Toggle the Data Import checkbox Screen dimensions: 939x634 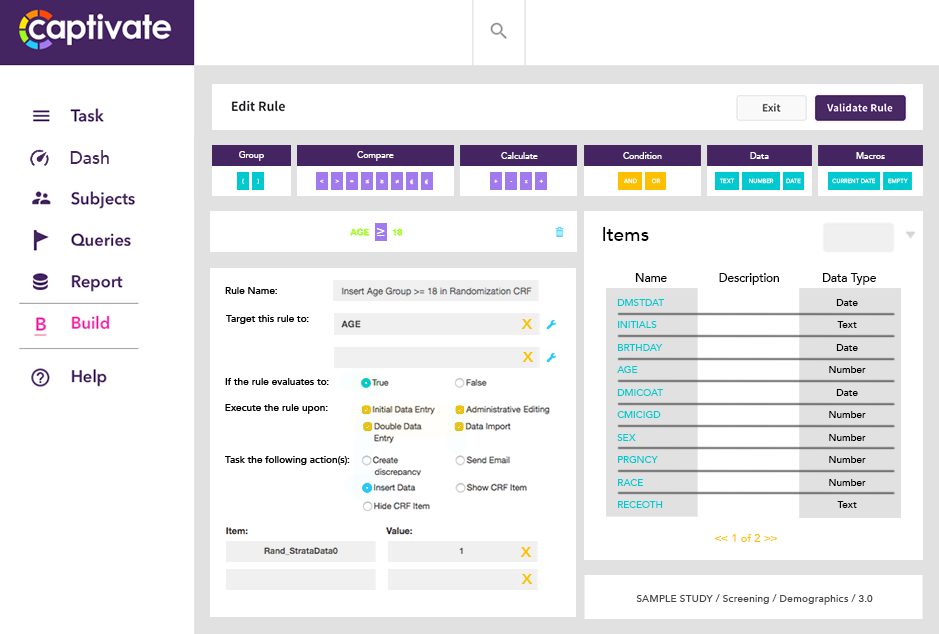click(459, 426)
